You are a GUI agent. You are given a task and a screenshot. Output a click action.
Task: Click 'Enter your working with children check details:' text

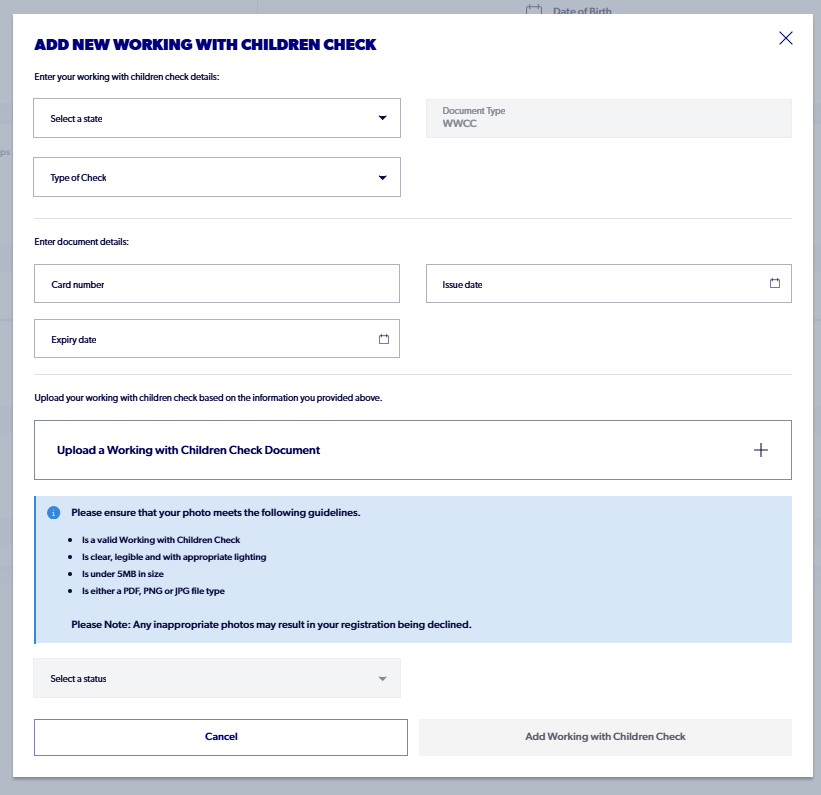point(127,76)
